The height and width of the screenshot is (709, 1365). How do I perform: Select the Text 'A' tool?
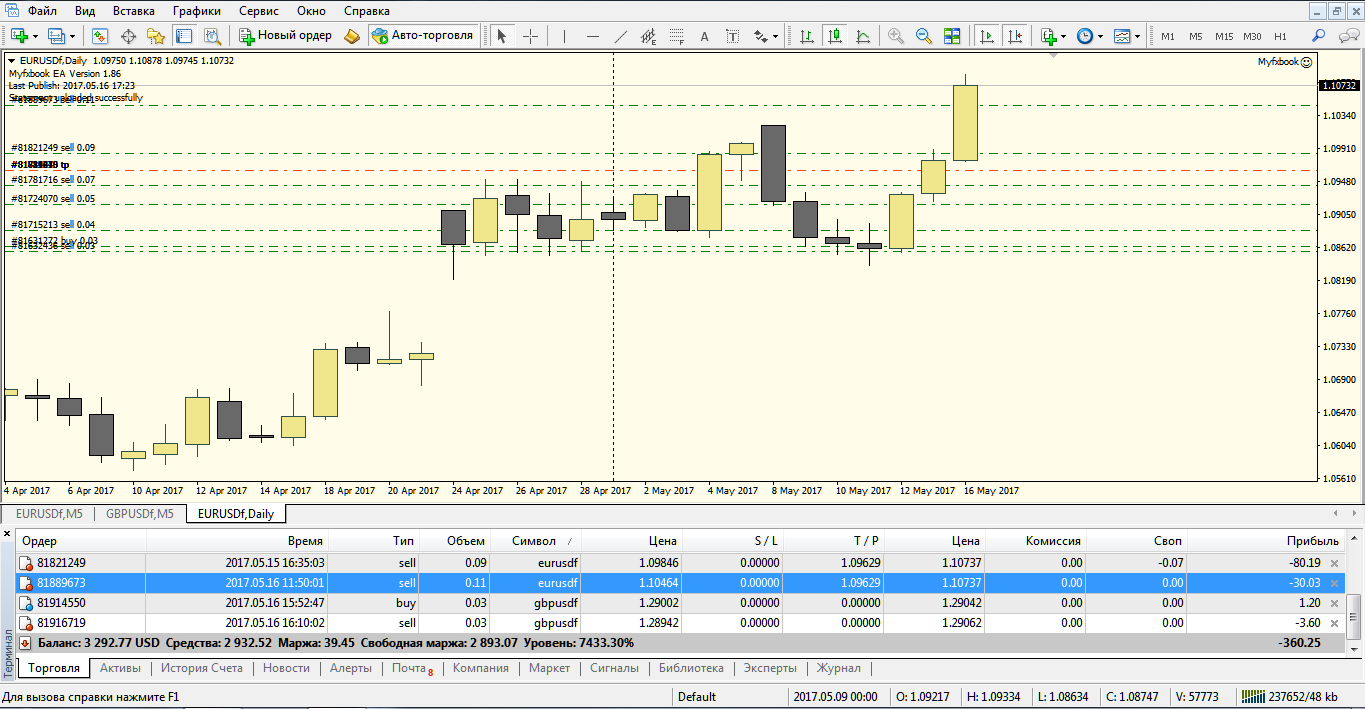pyautogui.click(x=704, y=36)
